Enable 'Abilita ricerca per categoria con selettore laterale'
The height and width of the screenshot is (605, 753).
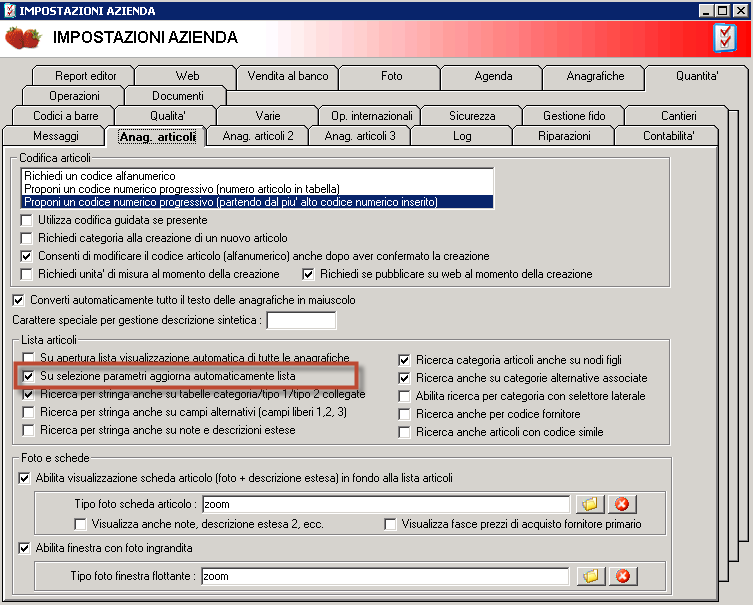pos(404,396)
